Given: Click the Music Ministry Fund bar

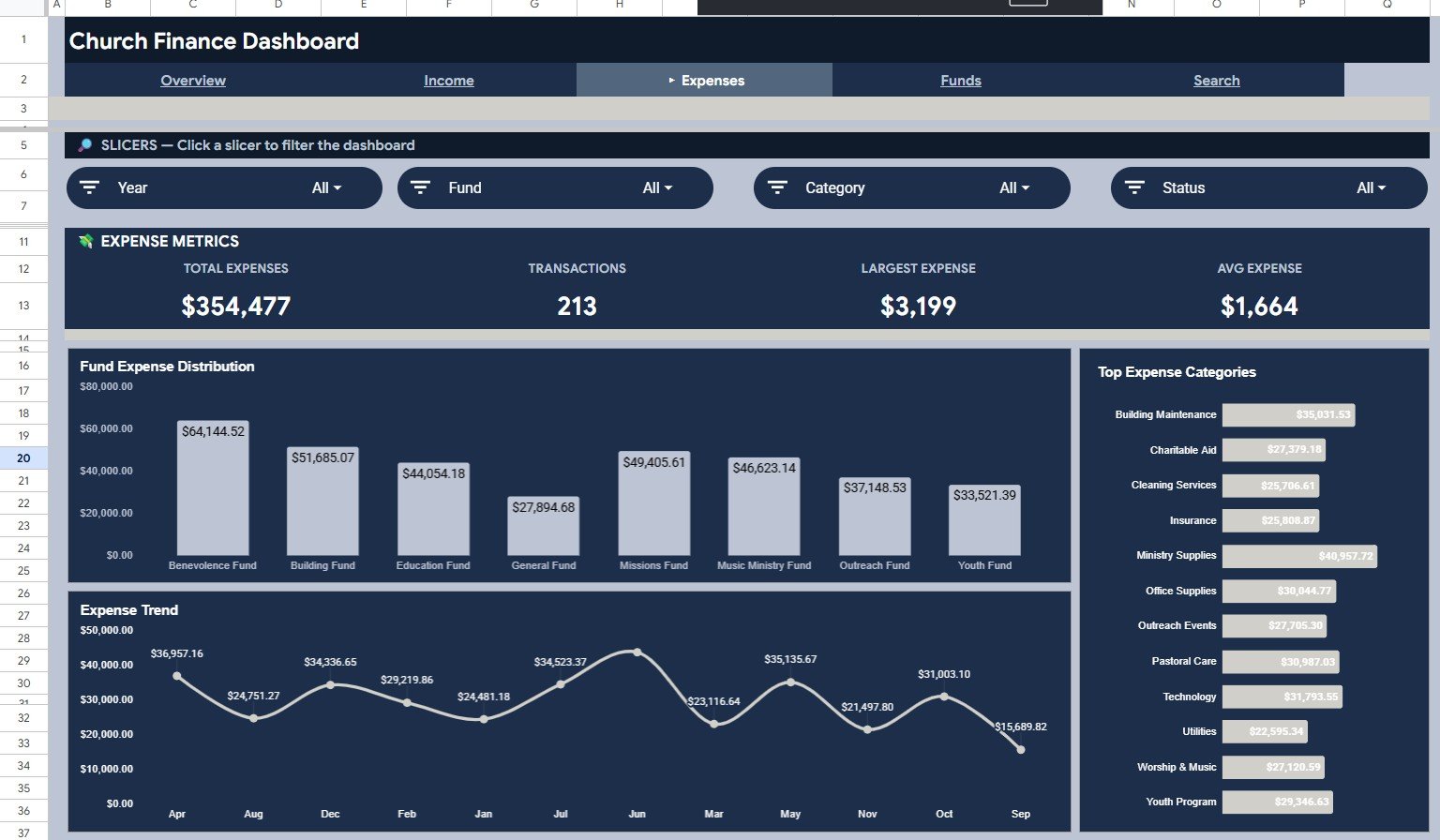Looking at the screenshot, I should click(764, 506).
